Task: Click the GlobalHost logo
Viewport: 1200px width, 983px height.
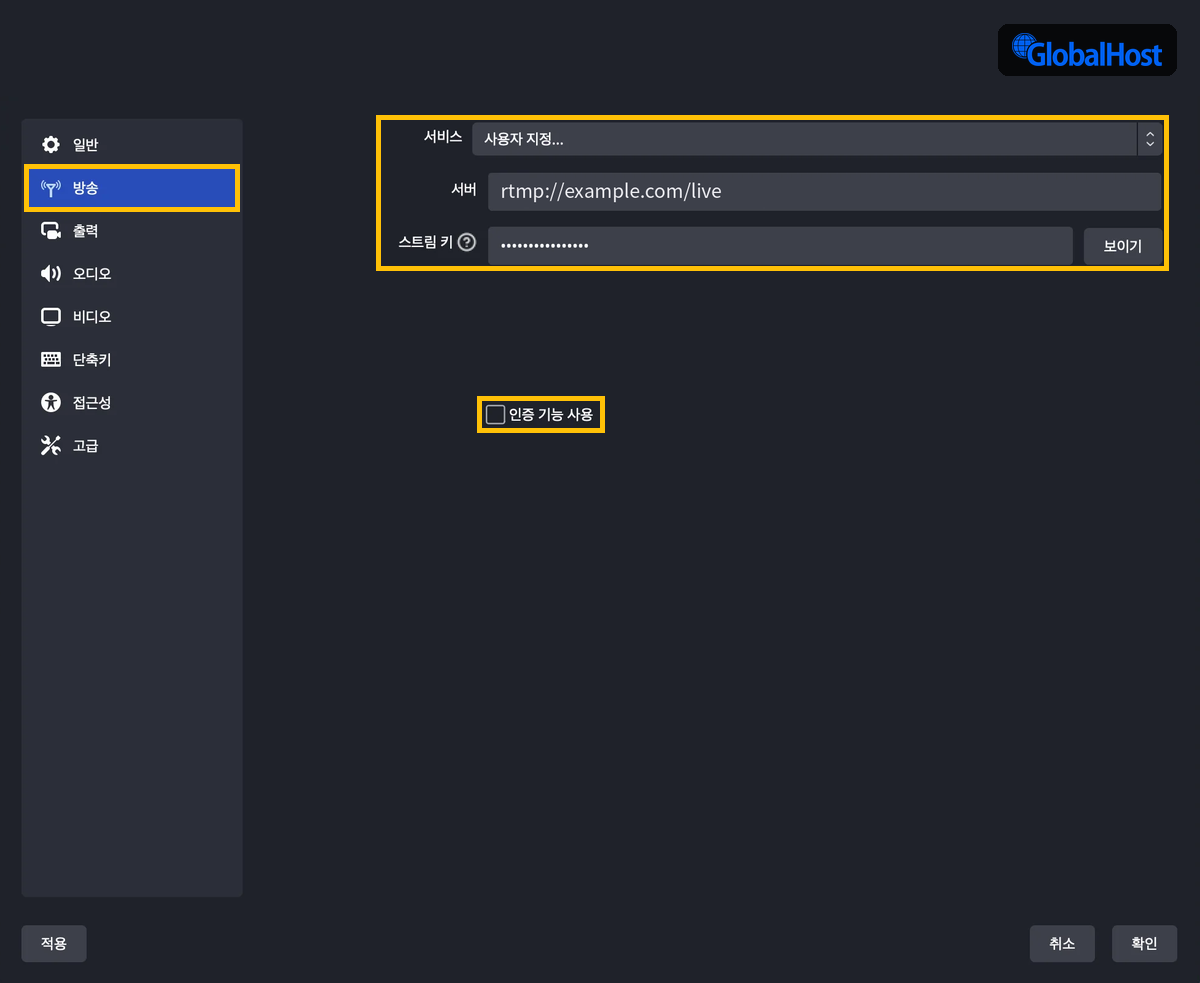Action: coord(1087,50)
